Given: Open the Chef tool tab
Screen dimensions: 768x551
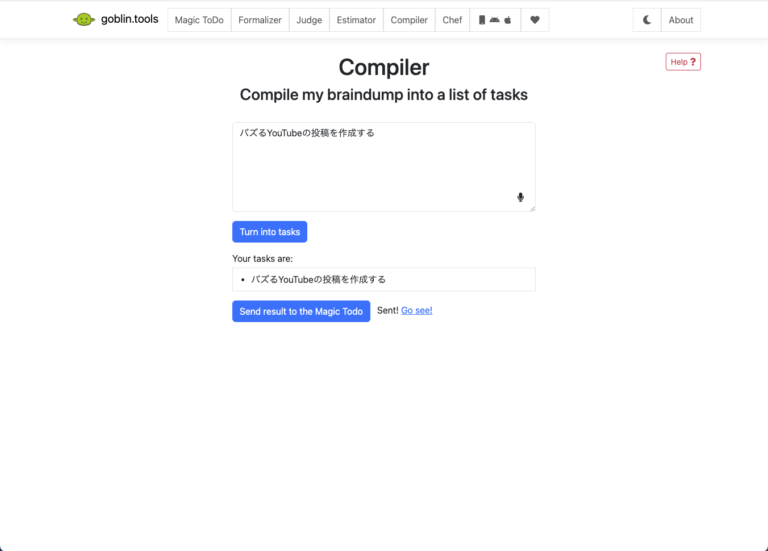Looking at the screenshot, I should click(x=452, y=20).
